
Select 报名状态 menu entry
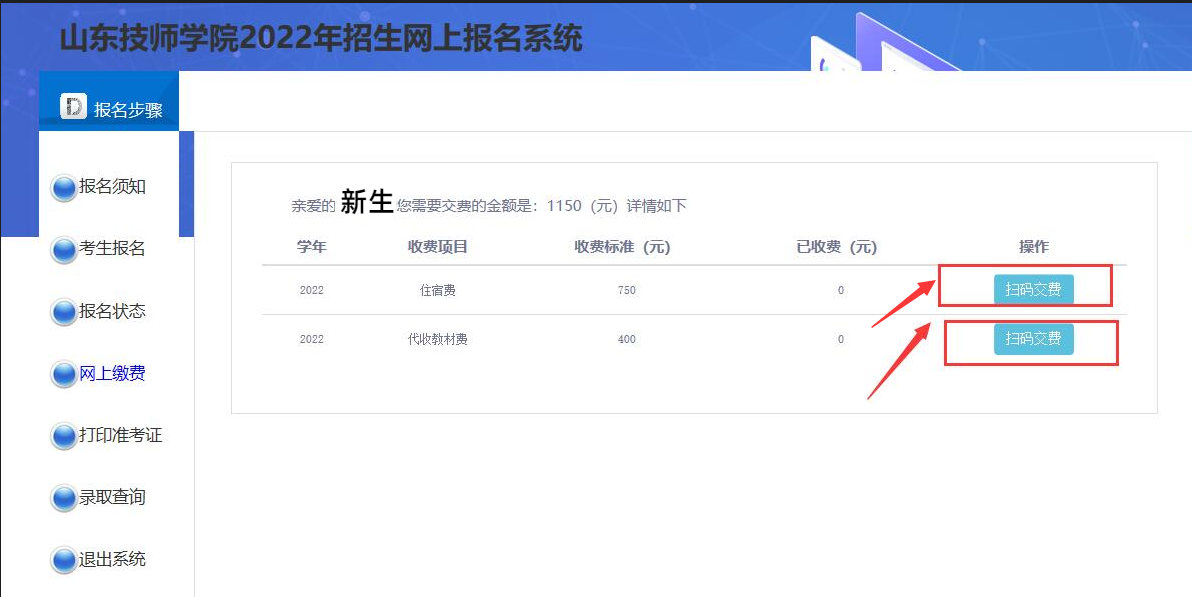[112, 311]
